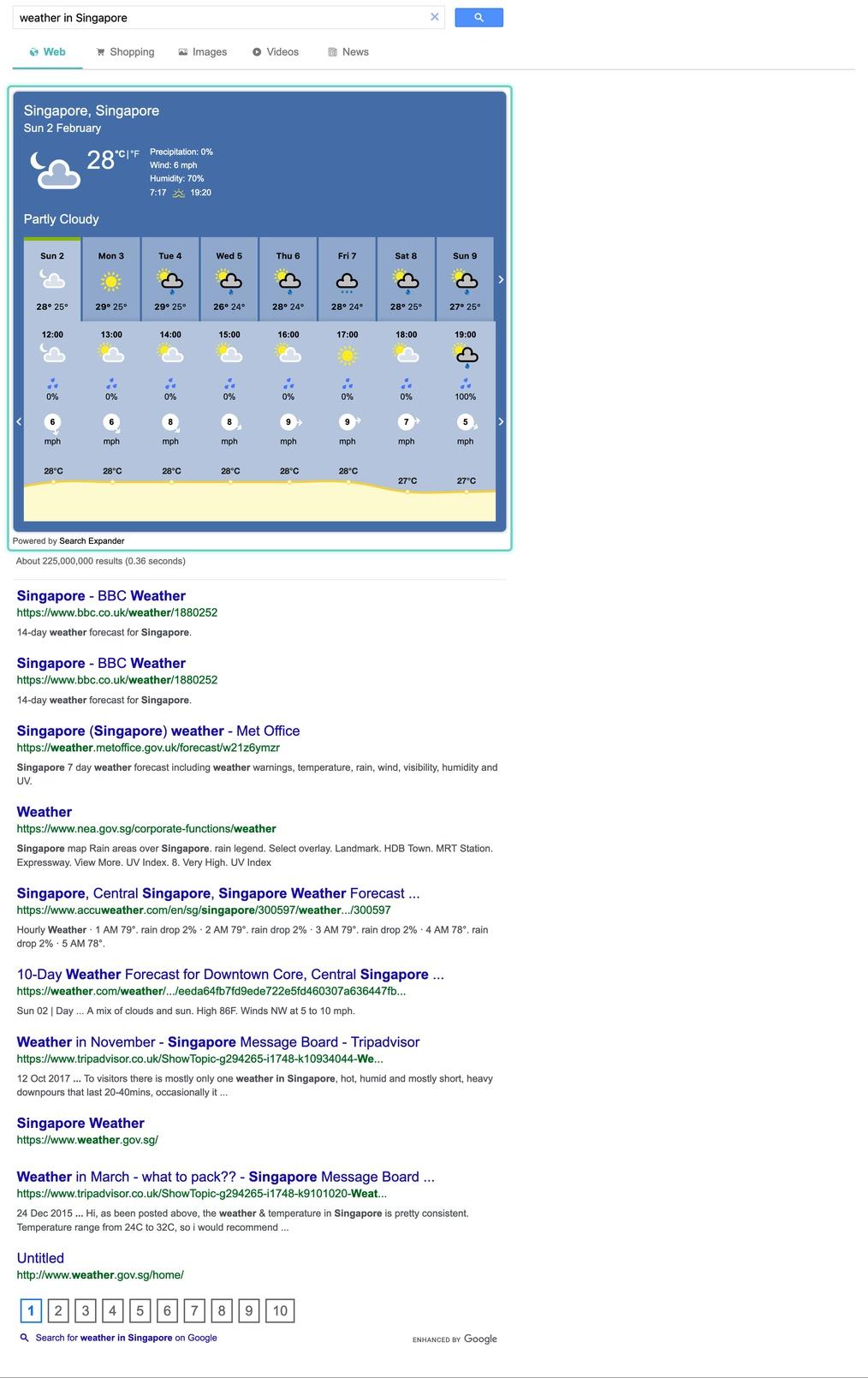
Task: Select the Sat 8 forecast icon
Action: point(407,281)
